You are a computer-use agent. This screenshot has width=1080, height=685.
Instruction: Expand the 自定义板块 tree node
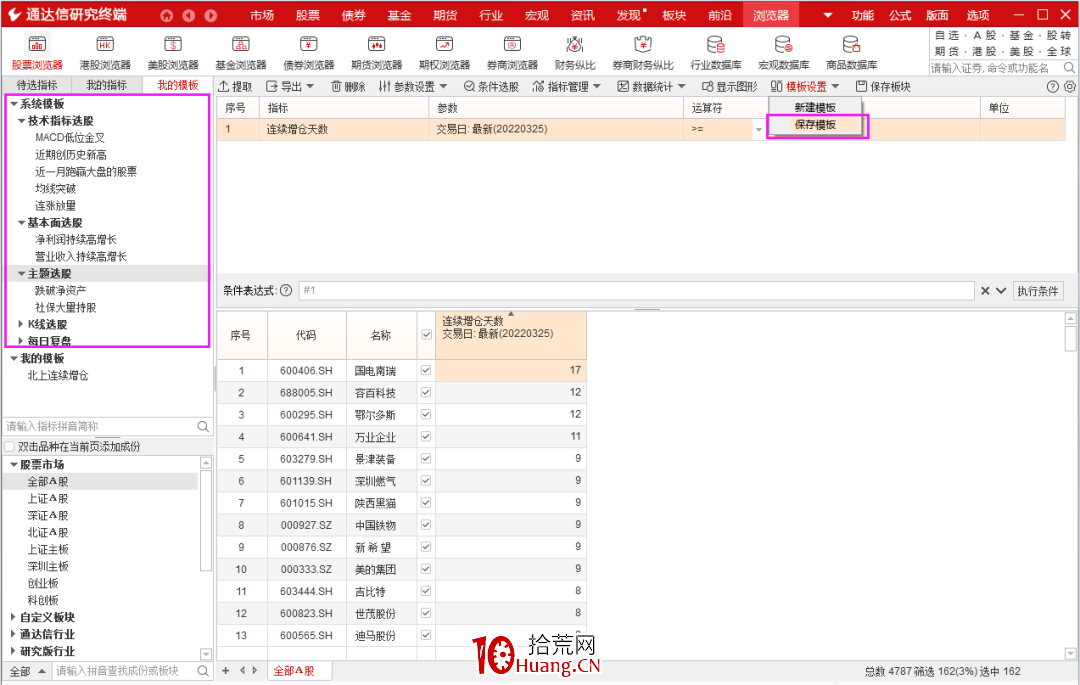coord(13,617)
